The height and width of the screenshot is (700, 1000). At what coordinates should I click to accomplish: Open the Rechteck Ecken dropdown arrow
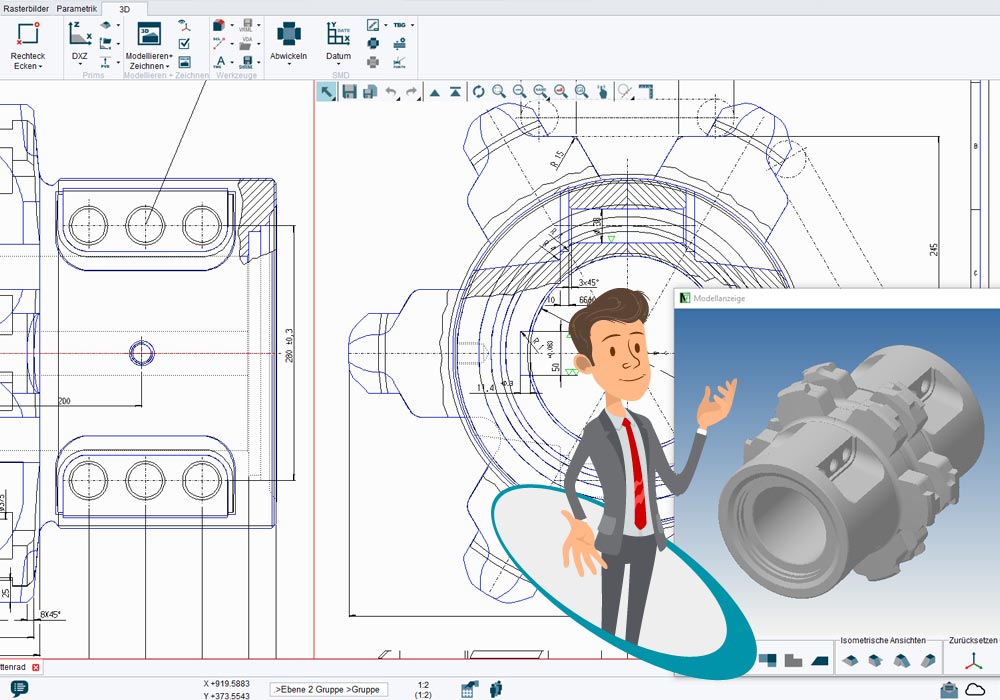[x=40, y=66]
